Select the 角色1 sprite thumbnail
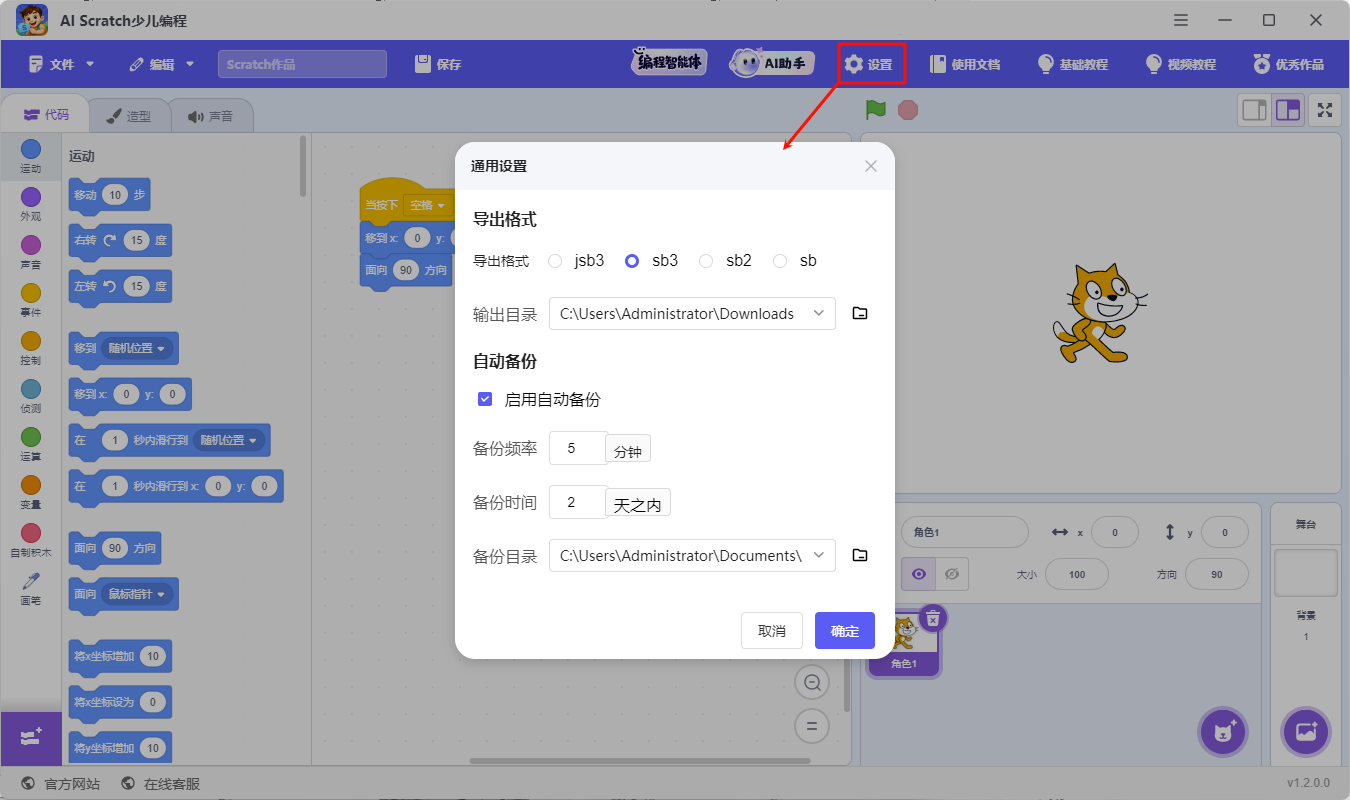Screen dimensions: 1350x800 point(904,642)
